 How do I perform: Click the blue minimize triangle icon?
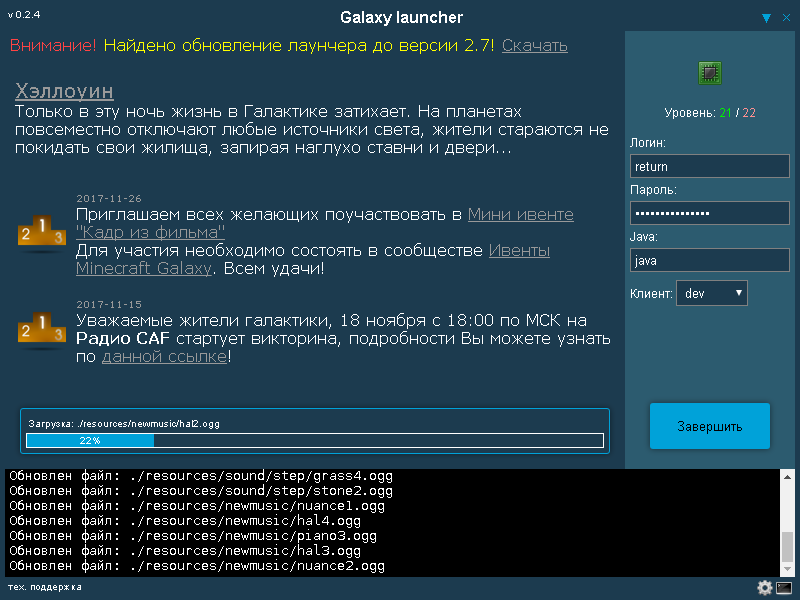766,18
